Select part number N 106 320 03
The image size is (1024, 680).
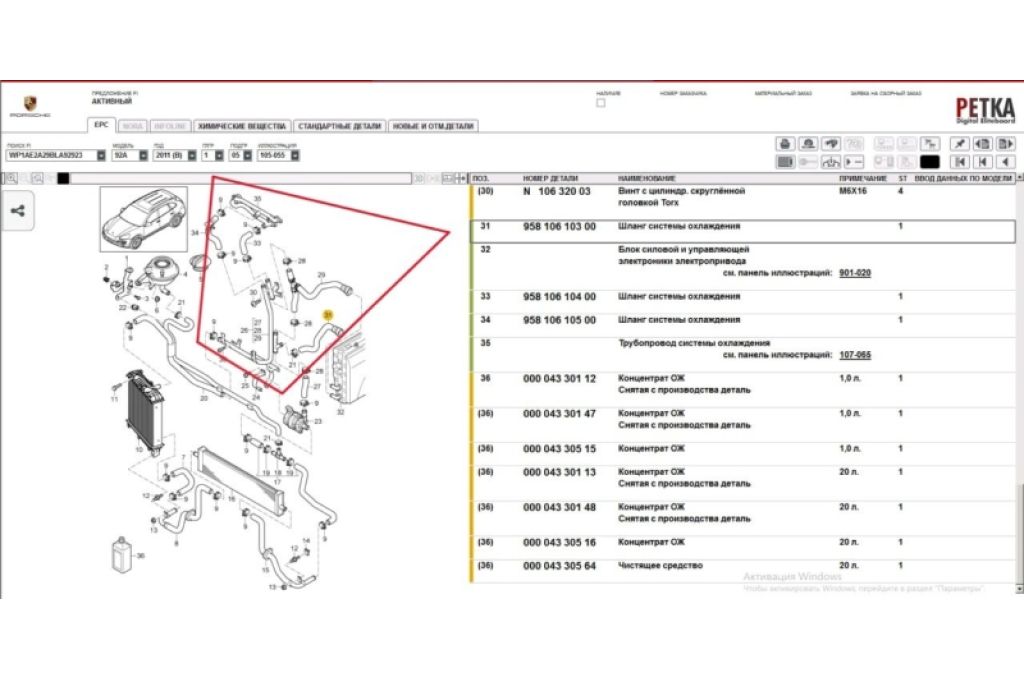556,191
